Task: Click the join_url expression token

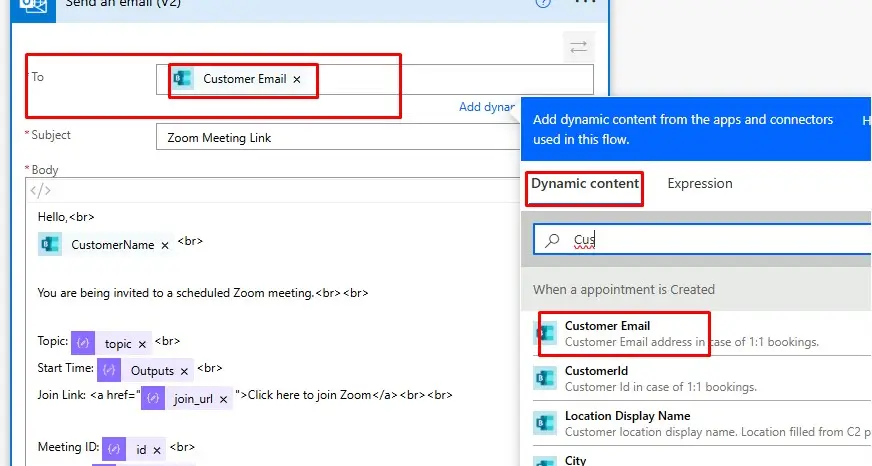Action: click(192, 398)
